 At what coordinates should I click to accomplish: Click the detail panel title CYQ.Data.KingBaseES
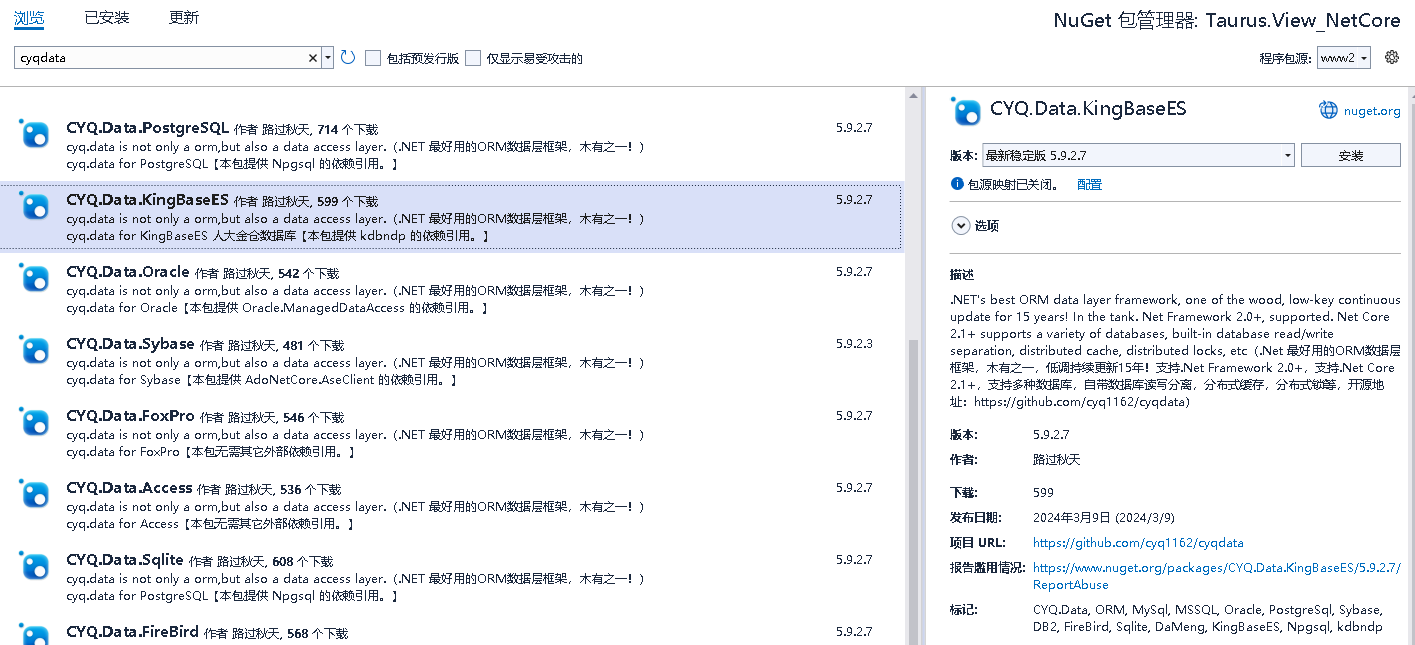(1088, 109)
